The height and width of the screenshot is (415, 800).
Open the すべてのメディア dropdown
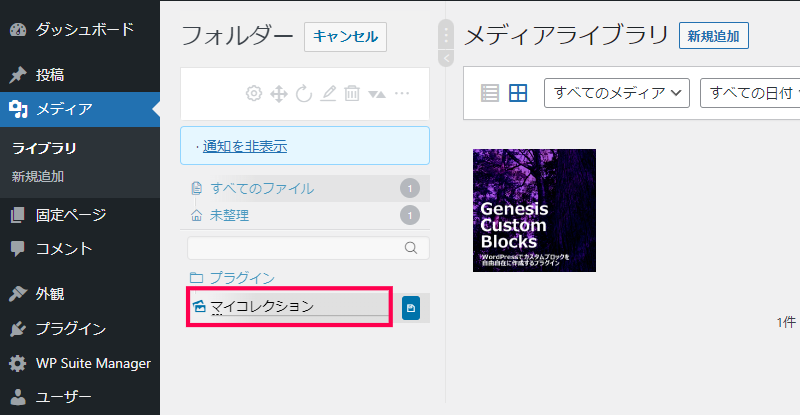tap(617, 93)
